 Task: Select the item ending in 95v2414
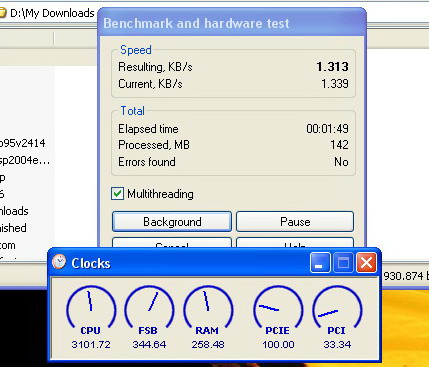tap(22, 143)
